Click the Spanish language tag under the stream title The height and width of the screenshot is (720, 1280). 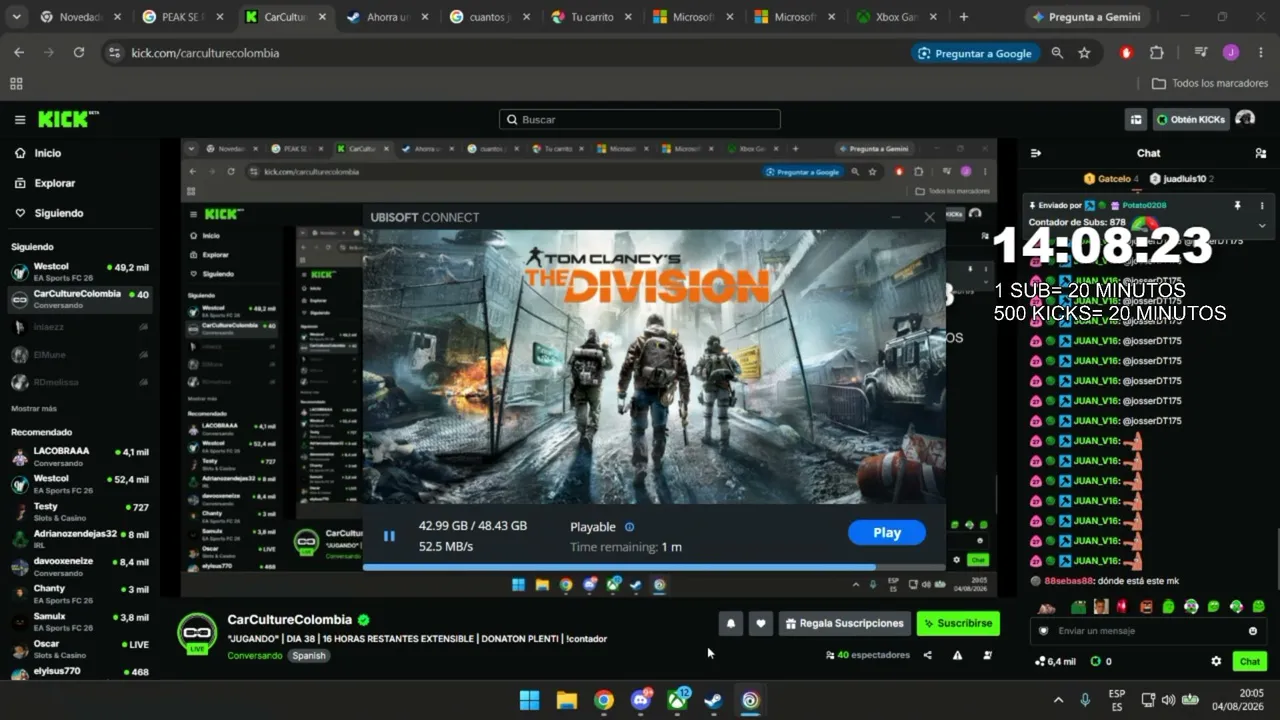pyautogui.click(x=309, y=656)
